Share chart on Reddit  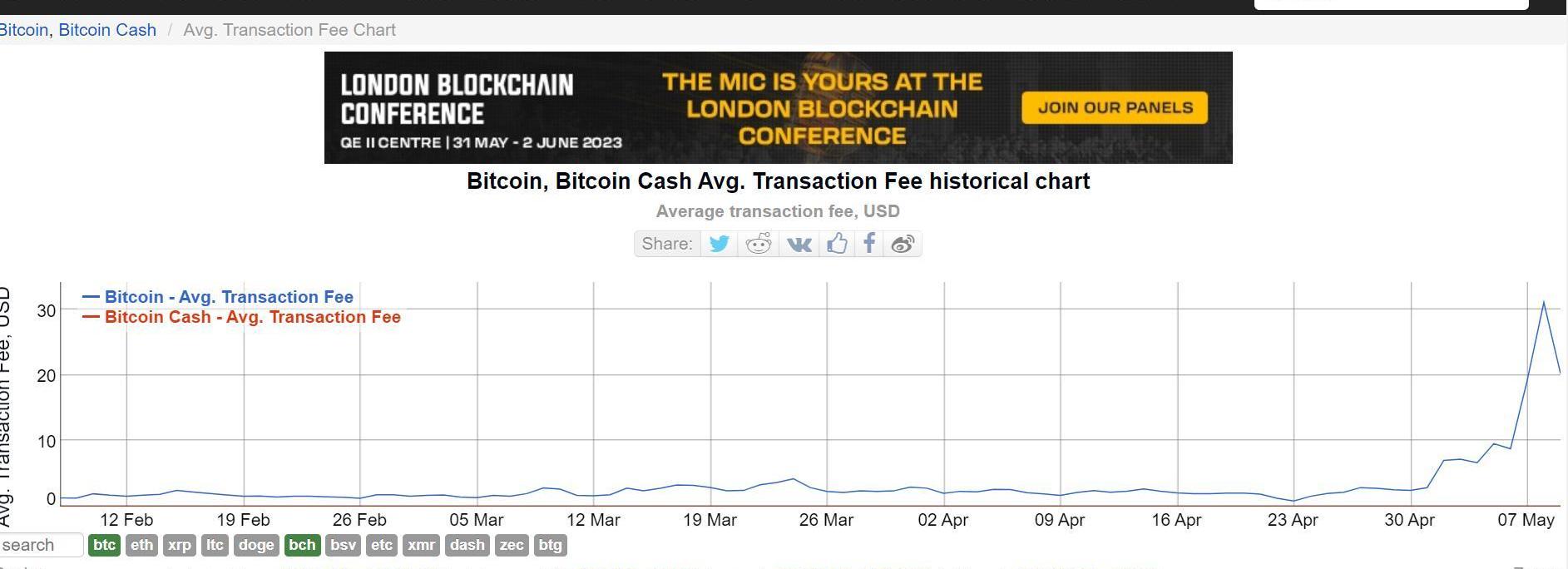click(x=759, y=244)
